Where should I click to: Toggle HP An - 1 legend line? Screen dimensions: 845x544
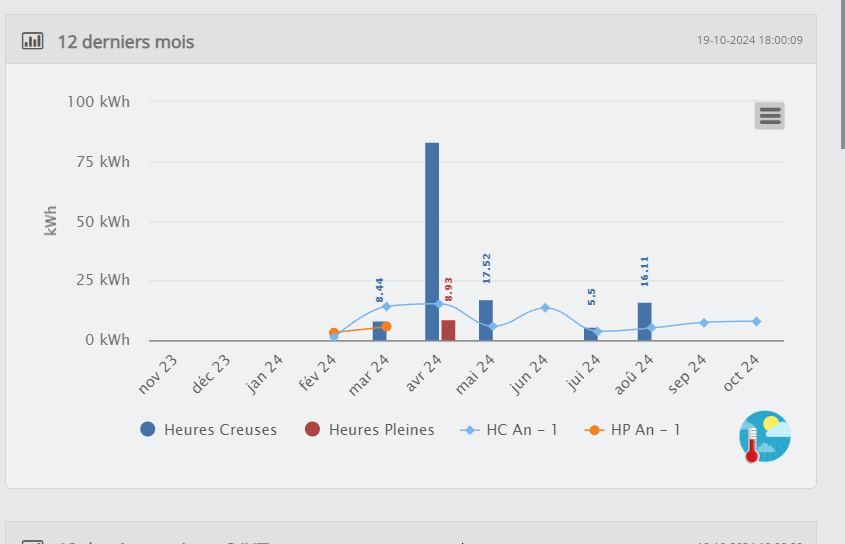[x=632, y=430]
